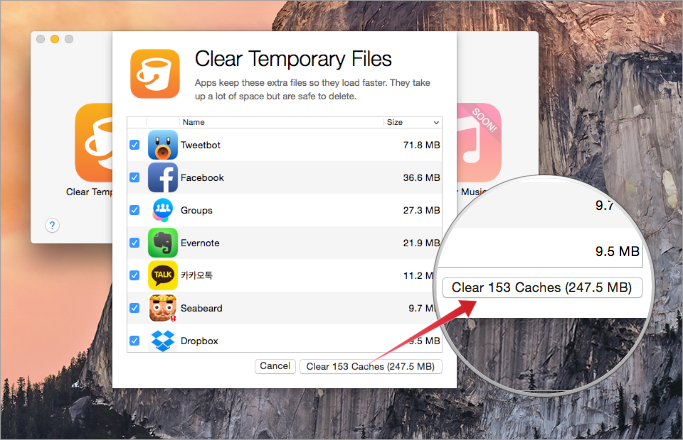Select the Facebook app icon
The image size is (683, 440).
click(163, 178)
